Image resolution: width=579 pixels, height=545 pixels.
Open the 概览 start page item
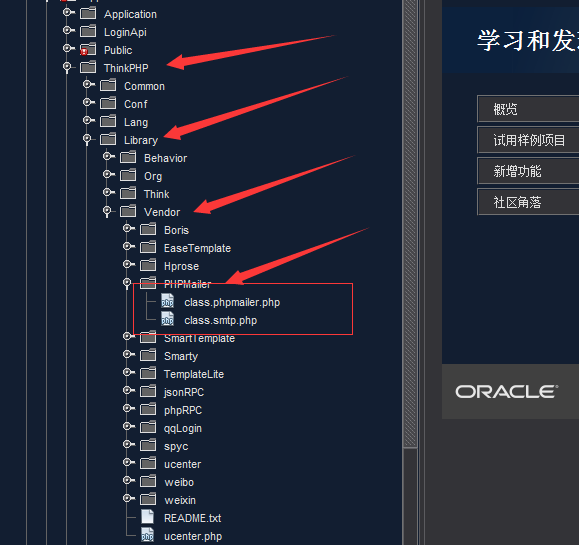tap(528, 109)
